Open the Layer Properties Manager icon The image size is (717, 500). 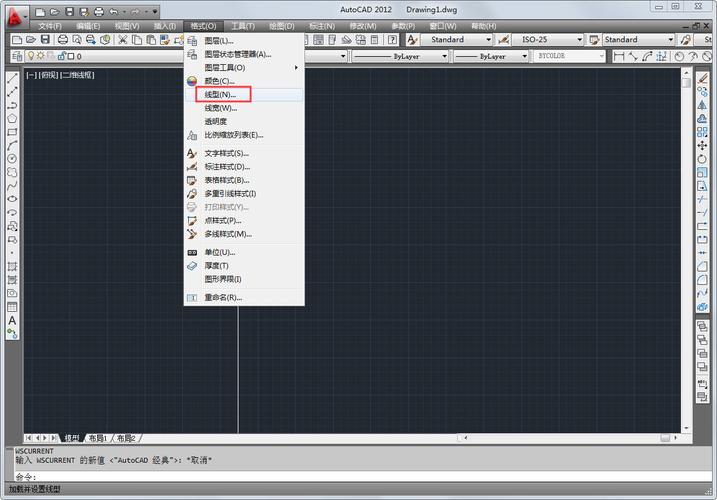point(17,56)
